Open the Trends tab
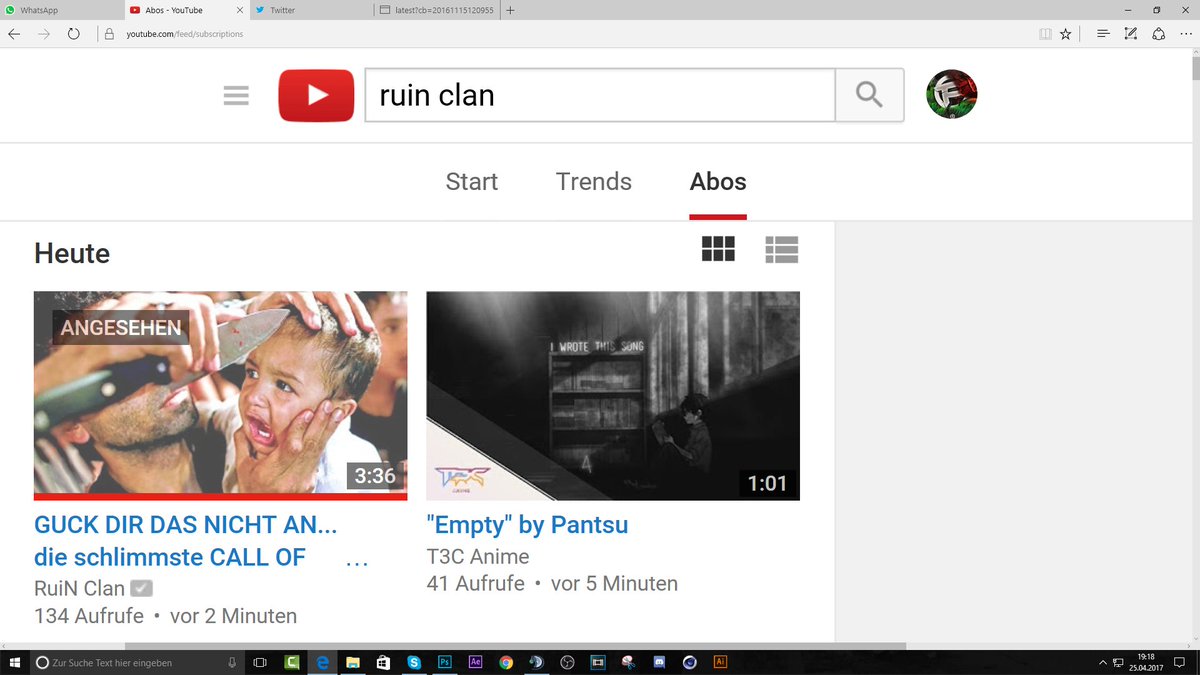The height and width of the screenshot is (675, 1200). (594, 182)
